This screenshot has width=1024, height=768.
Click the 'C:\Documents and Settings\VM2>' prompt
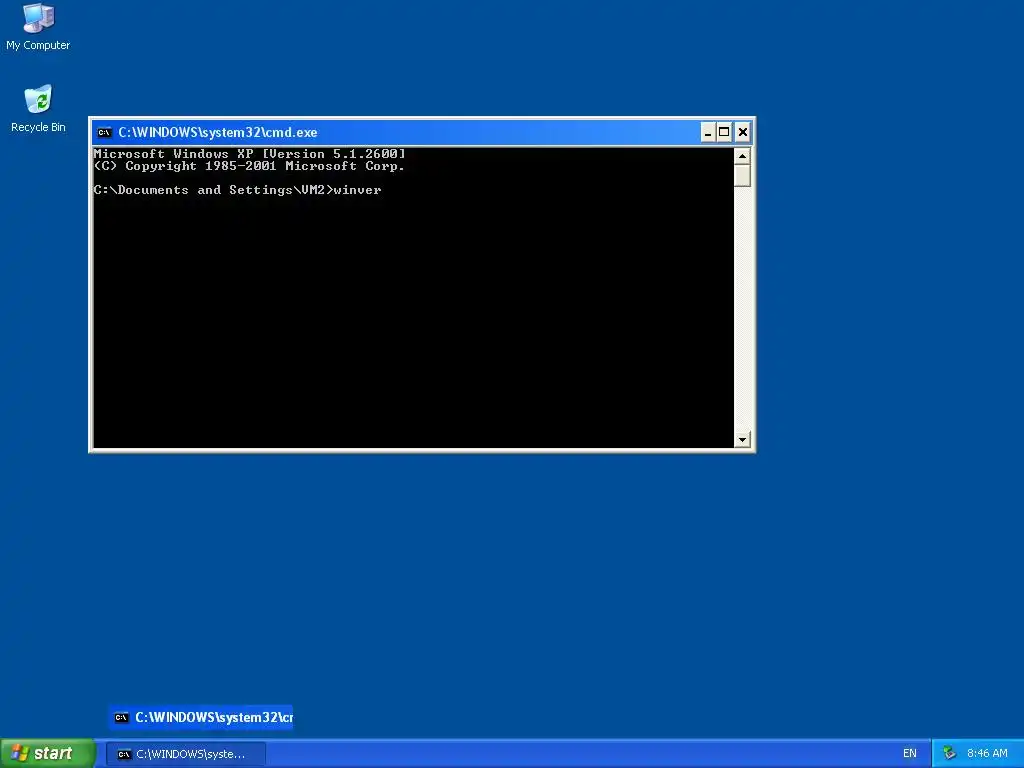coord(213,190)
